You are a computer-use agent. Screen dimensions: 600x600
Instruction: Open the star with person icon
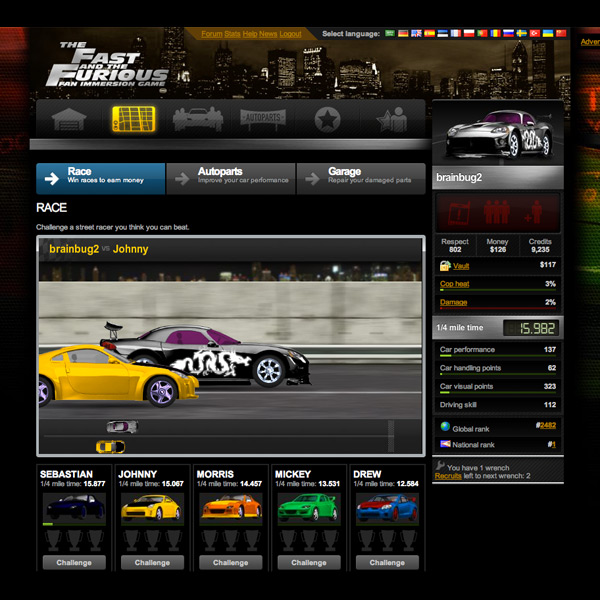392,119
